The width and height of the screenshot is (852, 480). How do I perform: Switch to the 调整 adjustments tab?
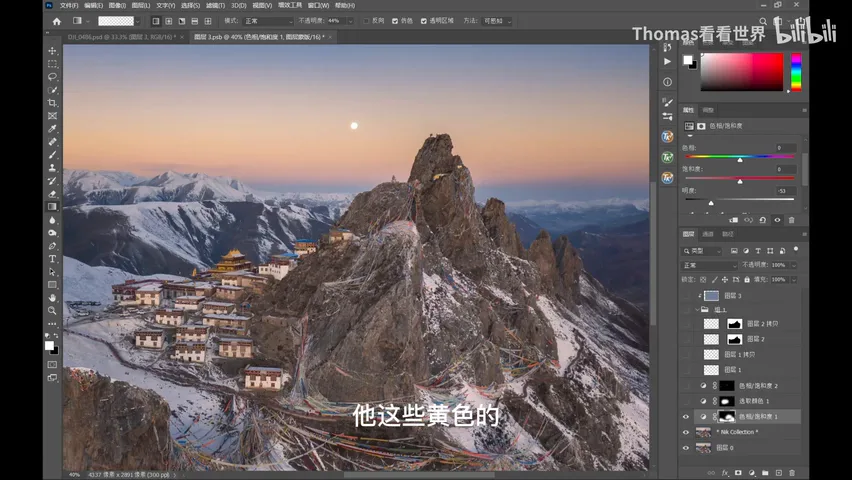708,110
